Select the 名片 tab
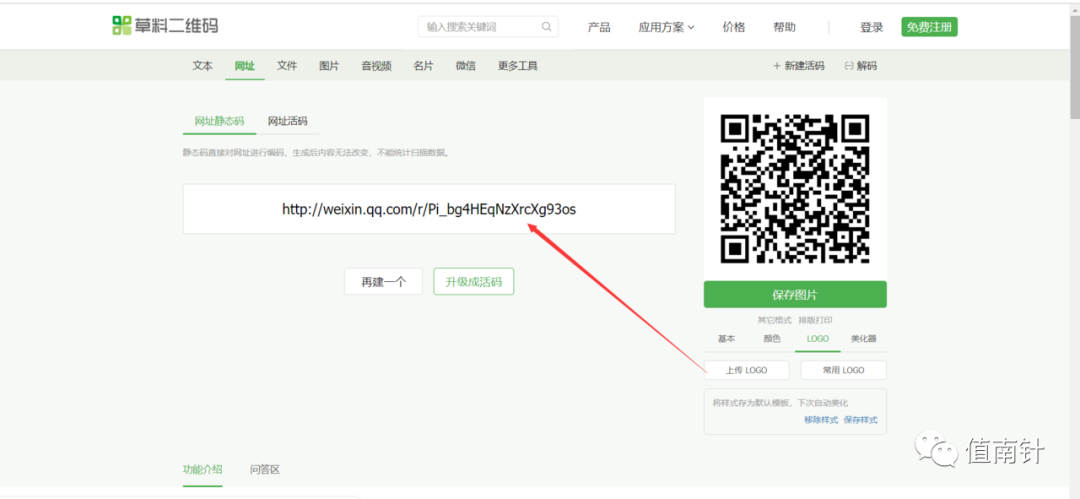 point(424,66)
